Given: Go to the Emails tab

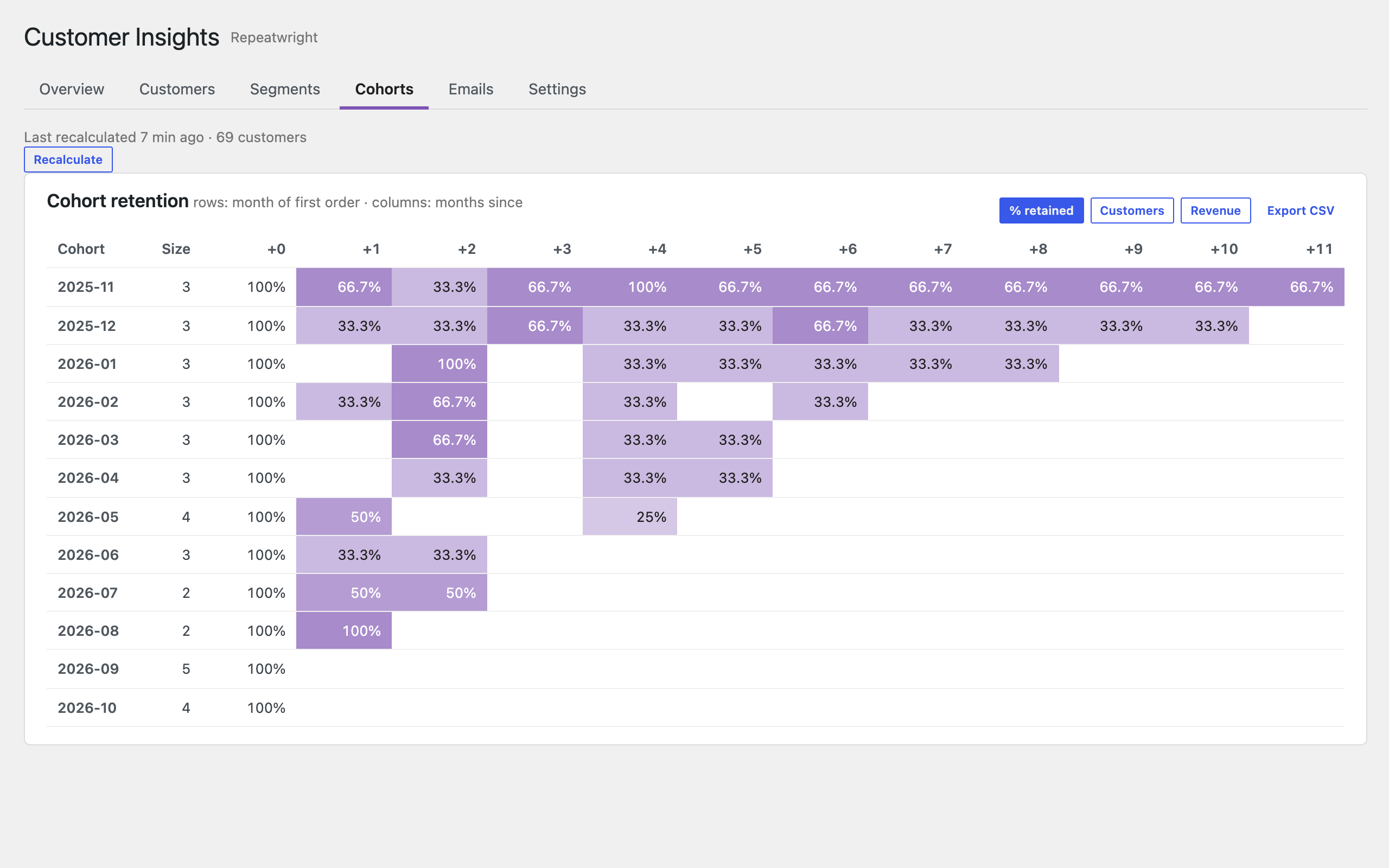Looking at the screenshot, I should [470, 90].
